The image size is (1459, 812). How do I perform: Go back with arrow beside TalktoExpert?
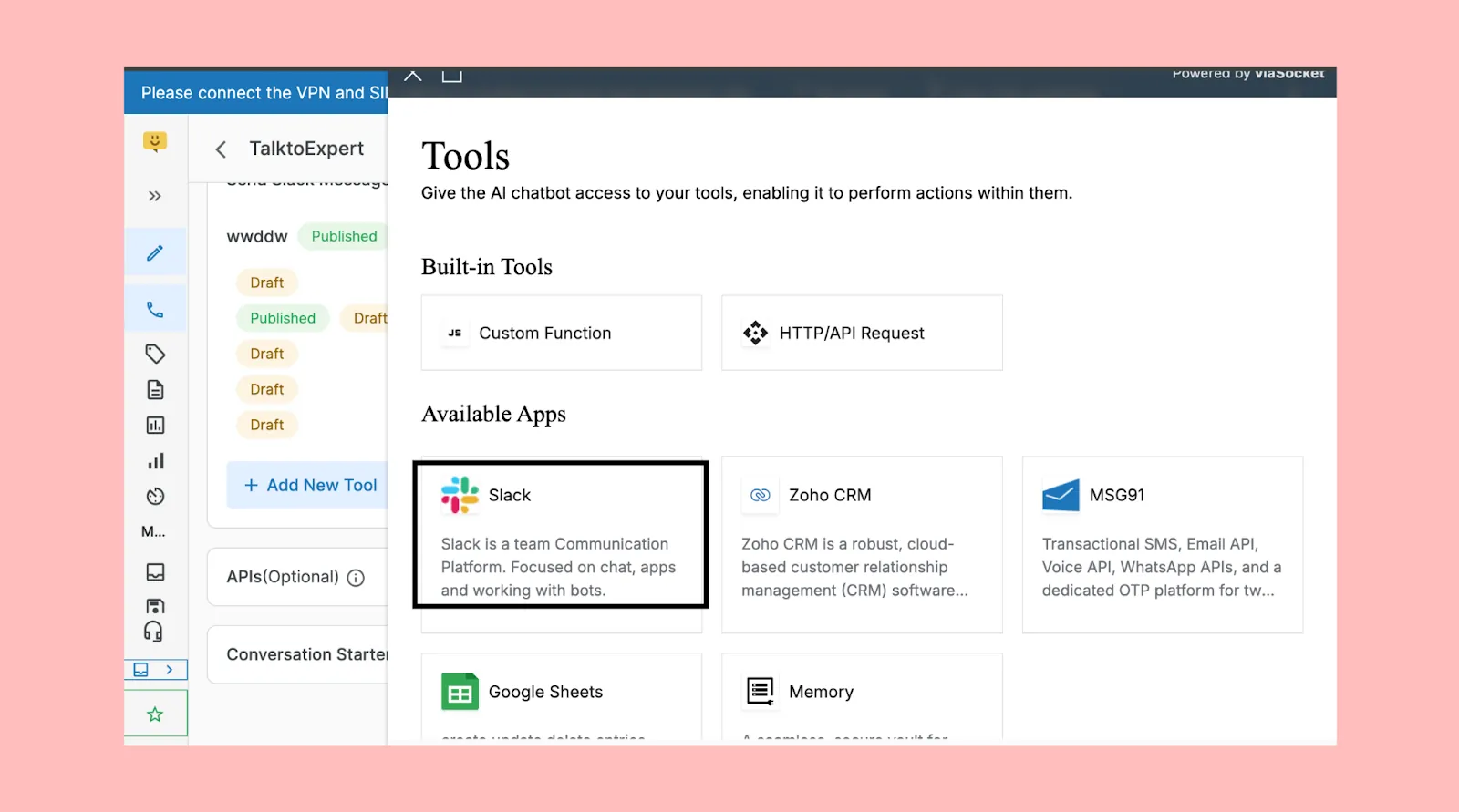221,149
